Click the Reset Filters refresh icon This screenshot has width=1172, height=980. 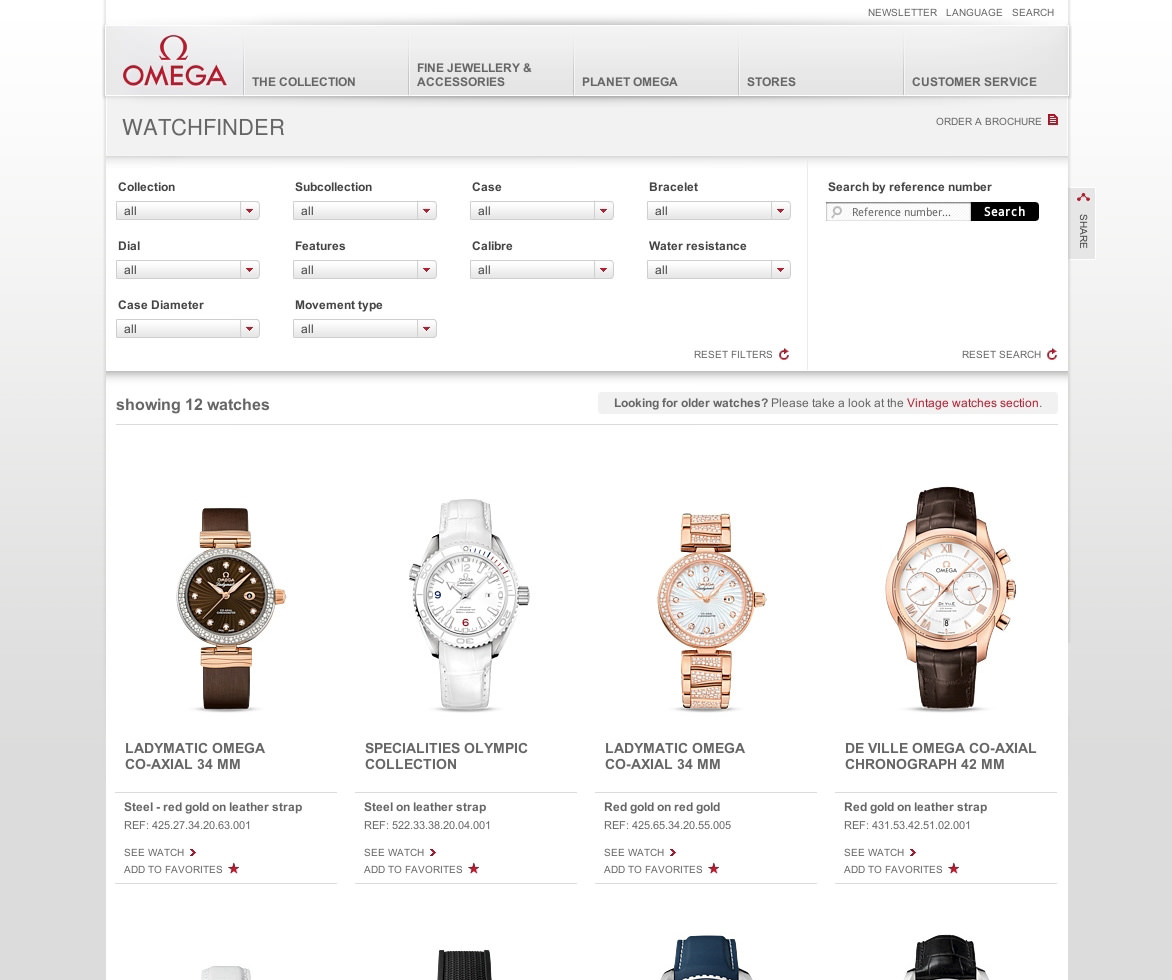point(783,354)
